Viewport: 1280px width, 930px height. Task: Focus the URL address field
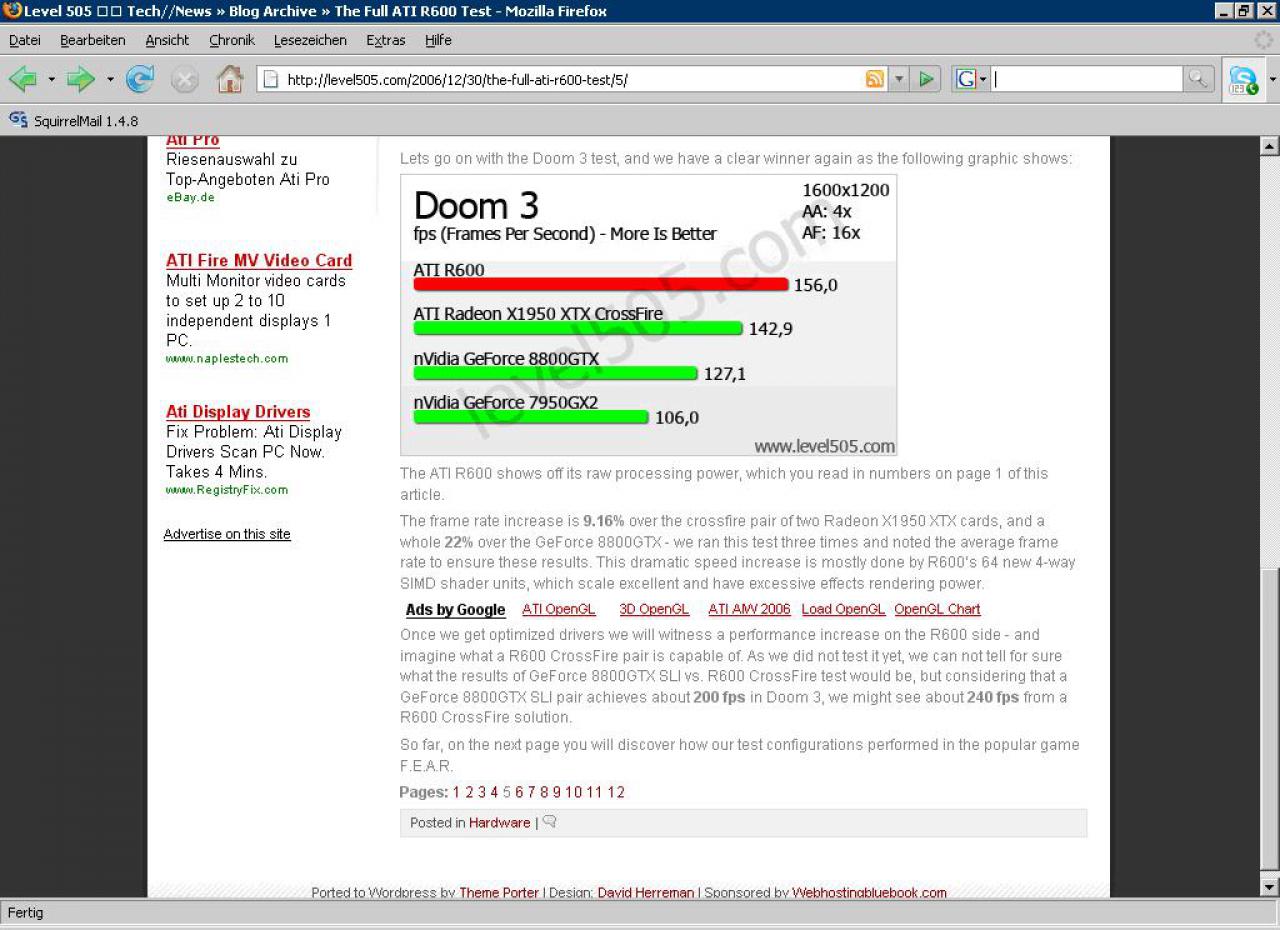point(570,79)
